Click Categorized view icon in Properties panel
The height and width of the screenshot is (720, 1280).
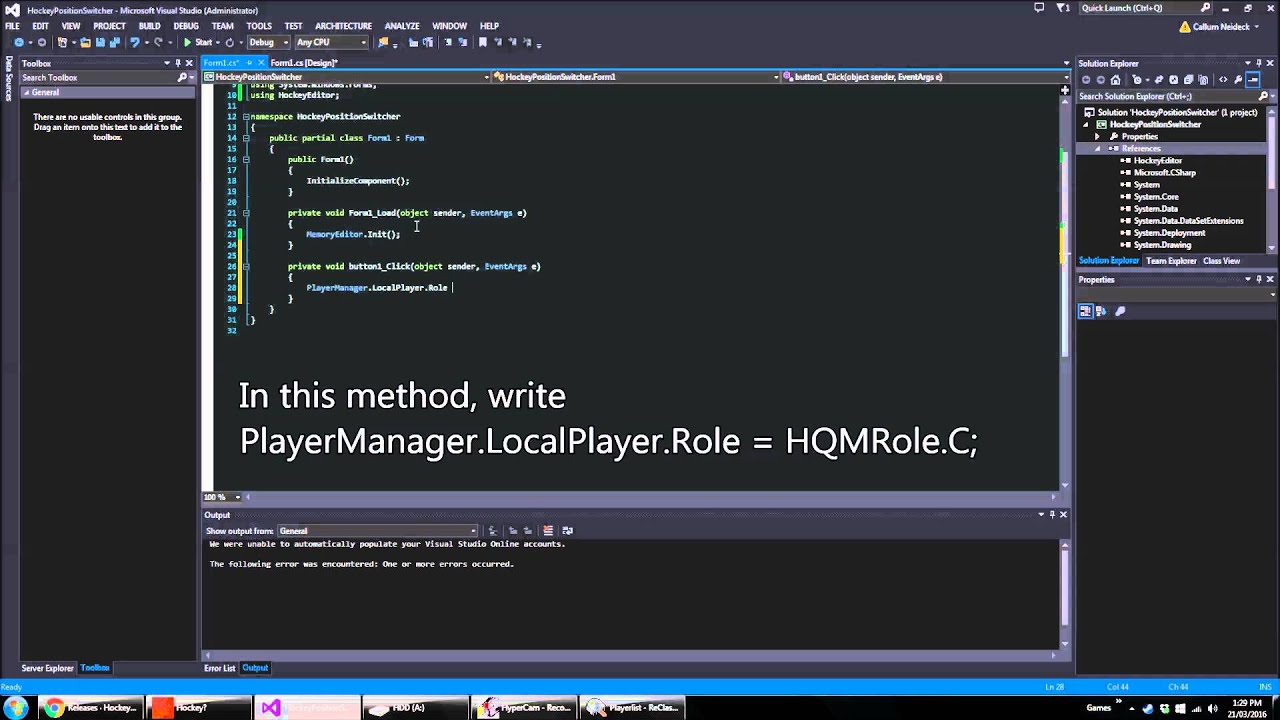pyautogui.click(x=1085, y=311)
